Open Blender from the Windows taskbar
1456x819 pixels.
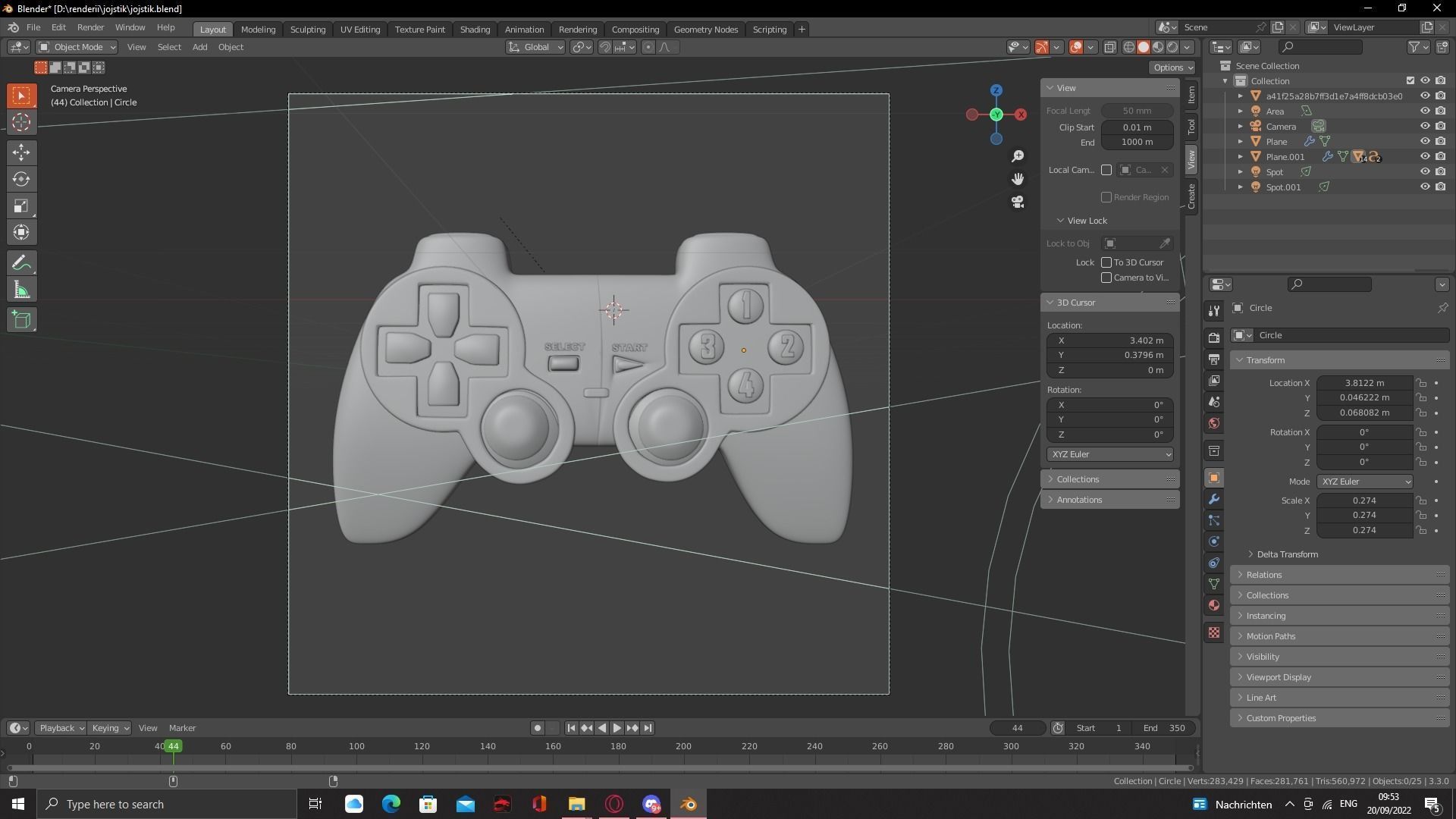coord(689,804)
